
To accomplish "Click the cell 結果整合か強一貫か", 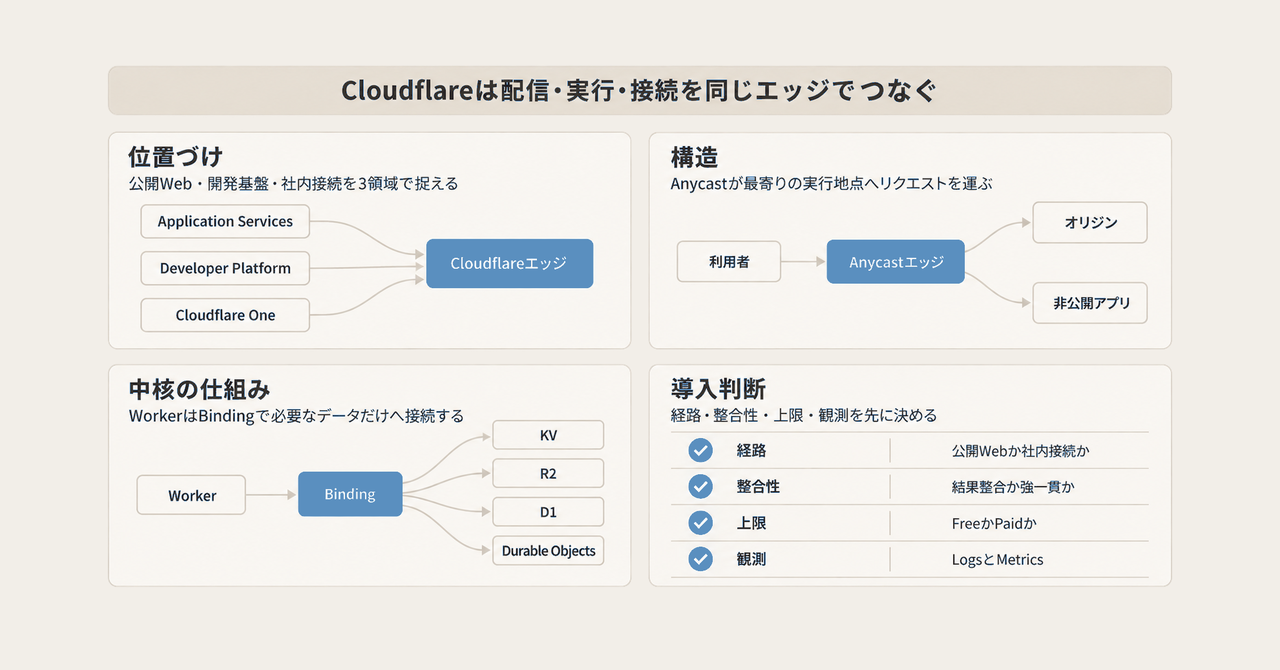I will coord(1013,487).
